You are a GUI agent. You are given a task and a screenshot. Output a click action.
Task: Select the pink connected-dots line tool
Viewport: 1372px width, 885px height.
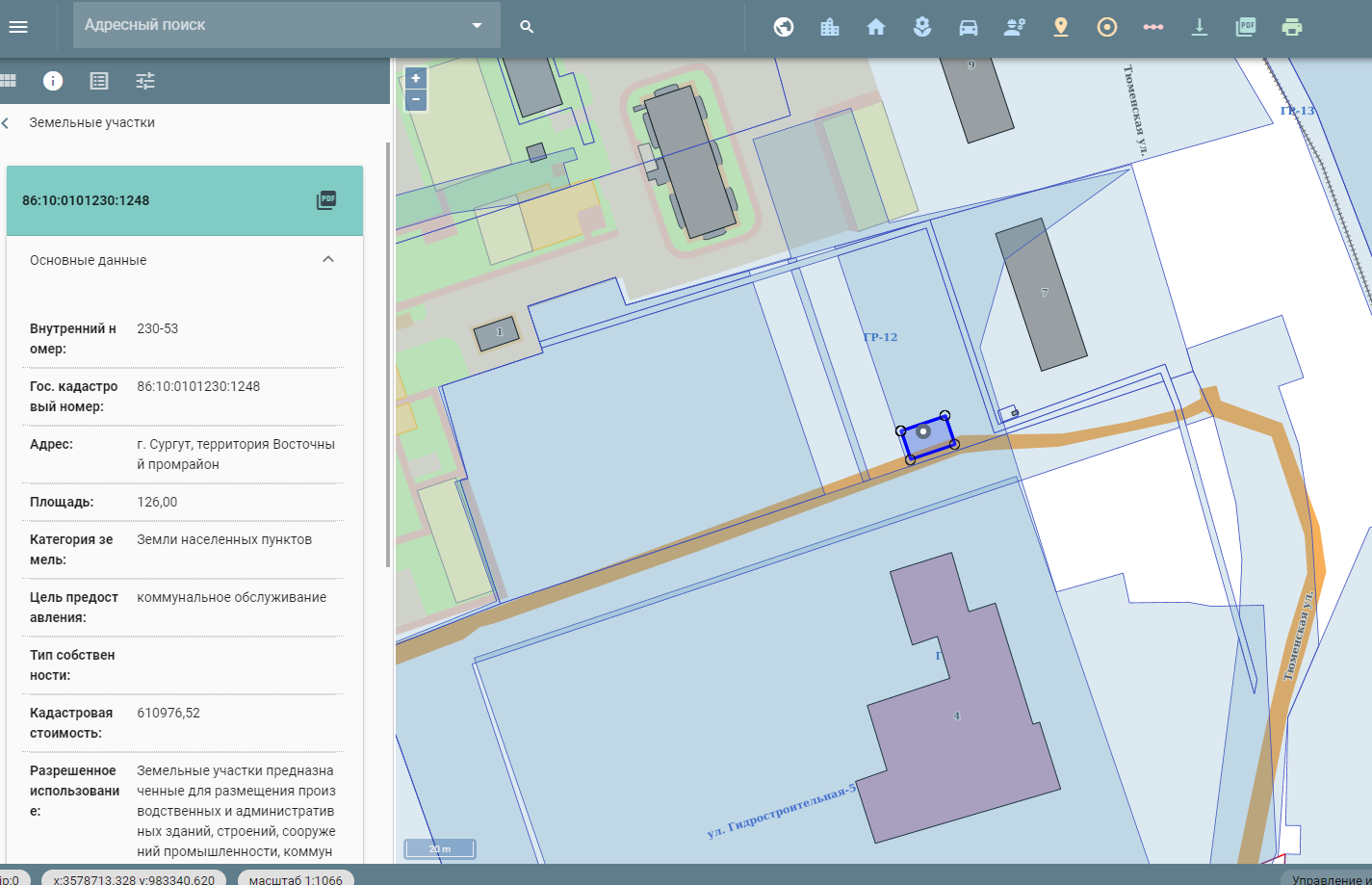(x=1153, y=27)
